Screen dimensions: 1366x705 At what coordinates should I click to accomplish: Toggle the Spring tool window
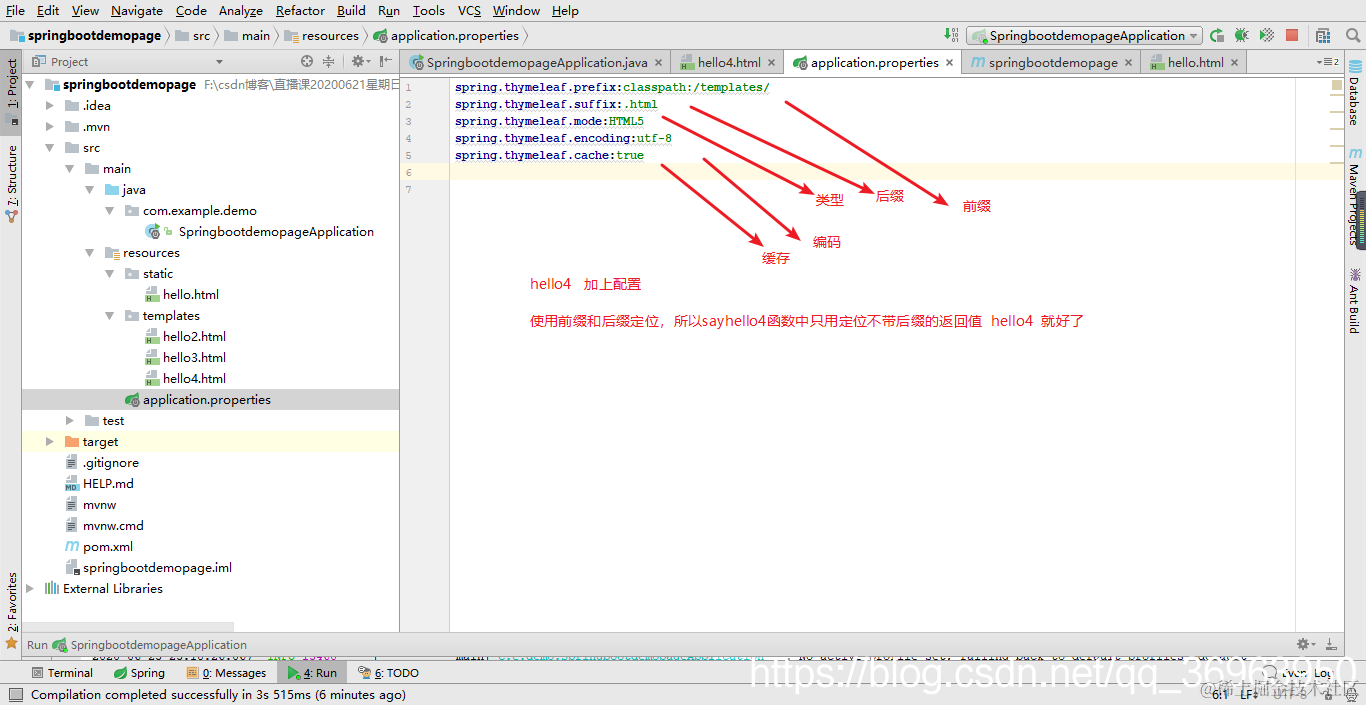(x=138, y=673)
